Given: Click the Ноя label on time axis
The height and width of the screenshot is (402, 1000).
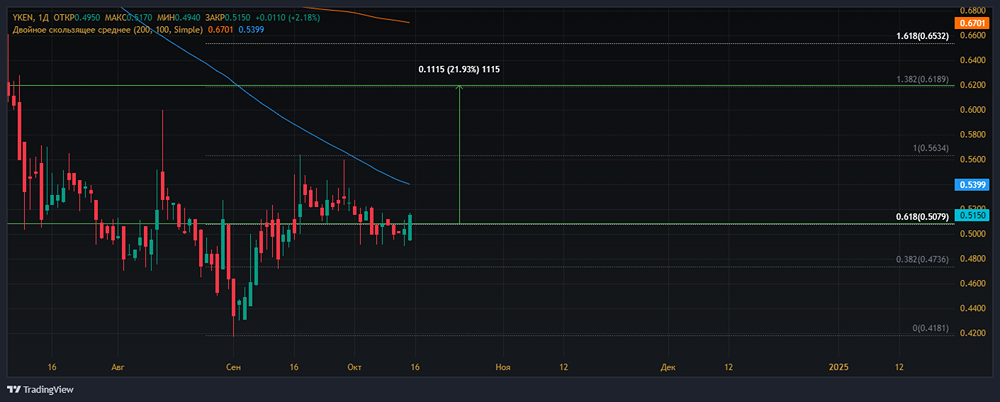Looking at the screenshot, I should 504,367.
